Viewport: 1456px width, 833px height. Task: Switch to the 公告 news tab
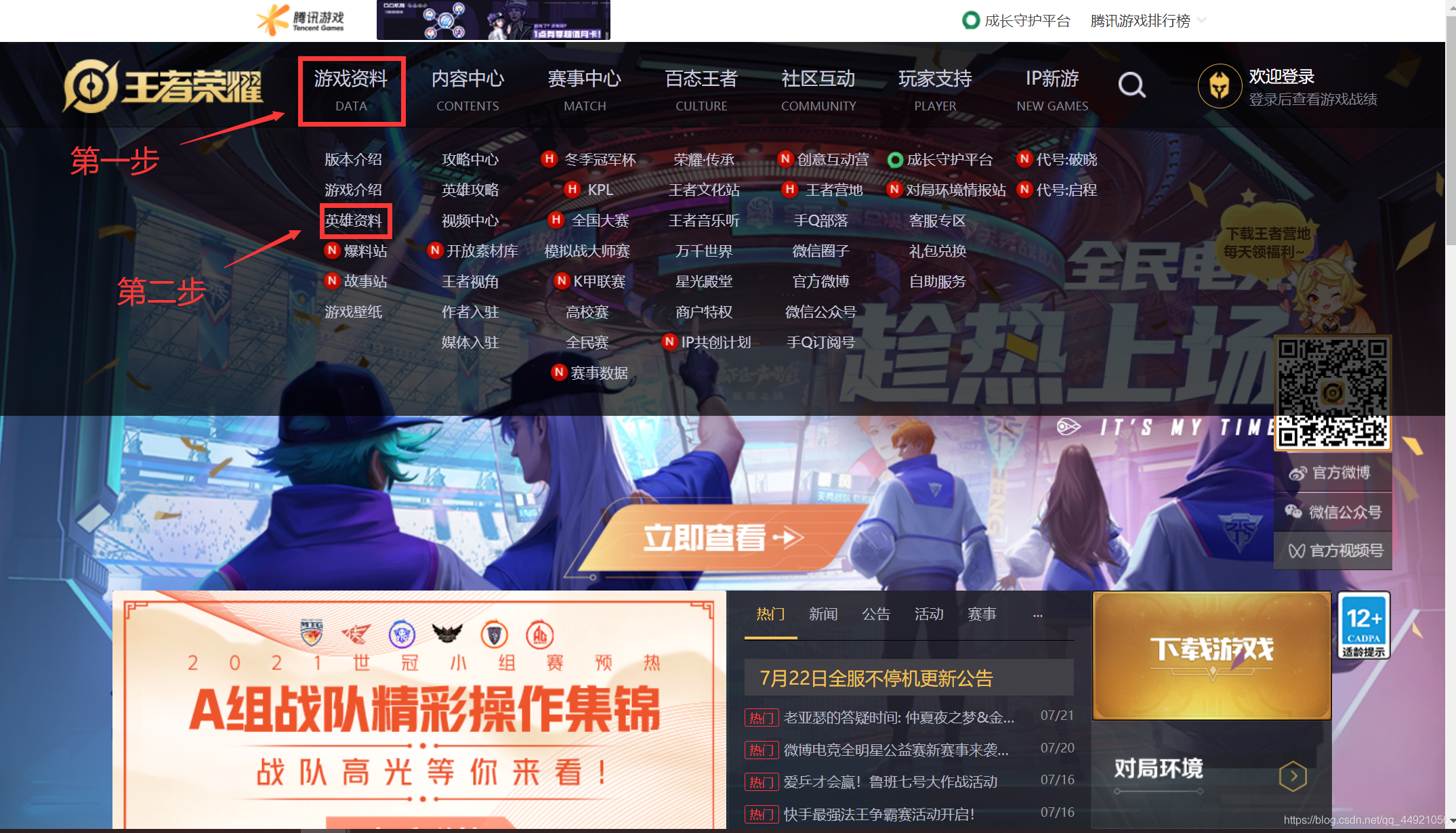click(x=876, y=615)
